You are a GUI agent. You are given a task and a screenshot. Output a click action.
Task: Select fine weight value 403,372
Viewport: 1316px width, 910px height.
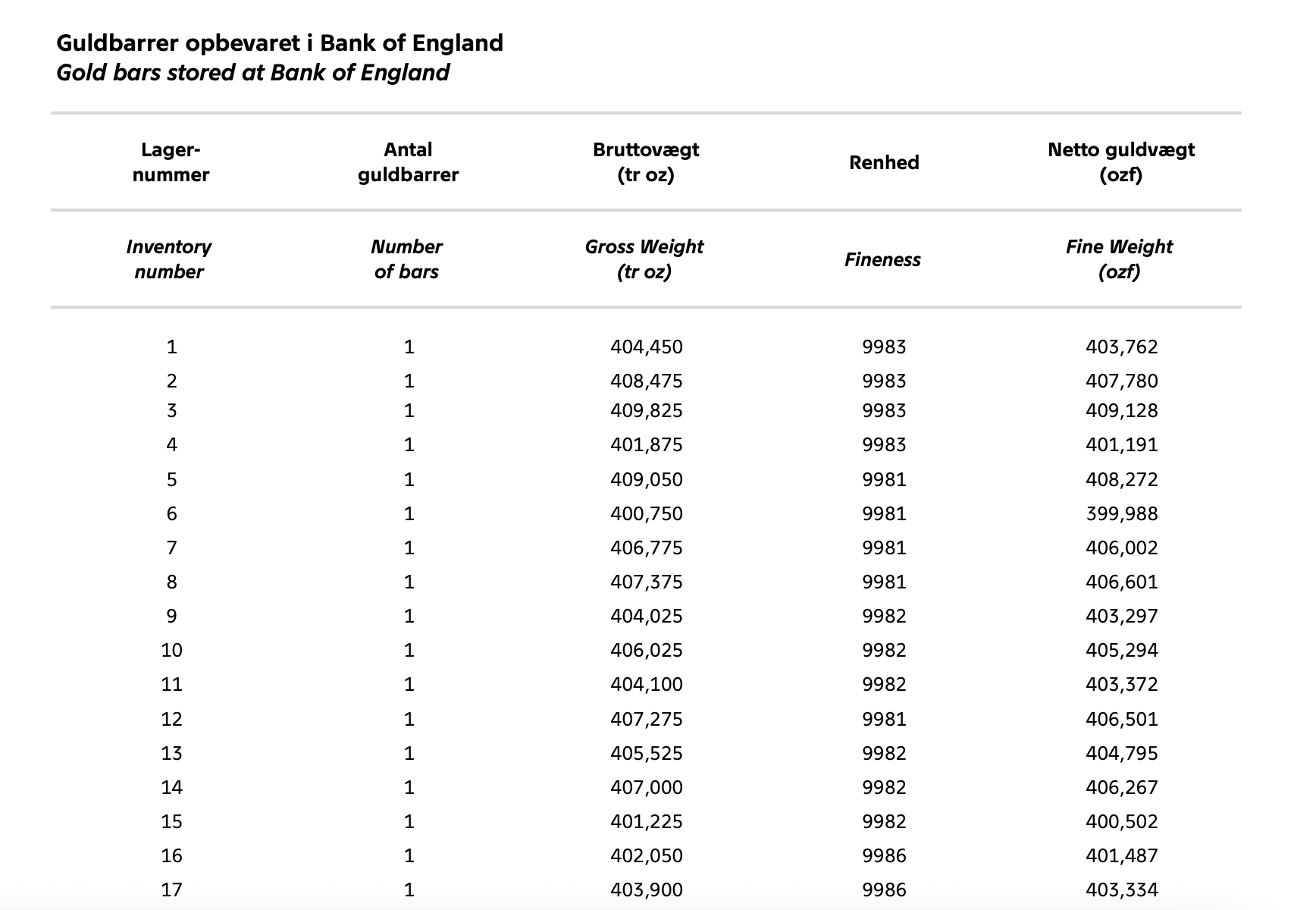(x=1122, y=685)
